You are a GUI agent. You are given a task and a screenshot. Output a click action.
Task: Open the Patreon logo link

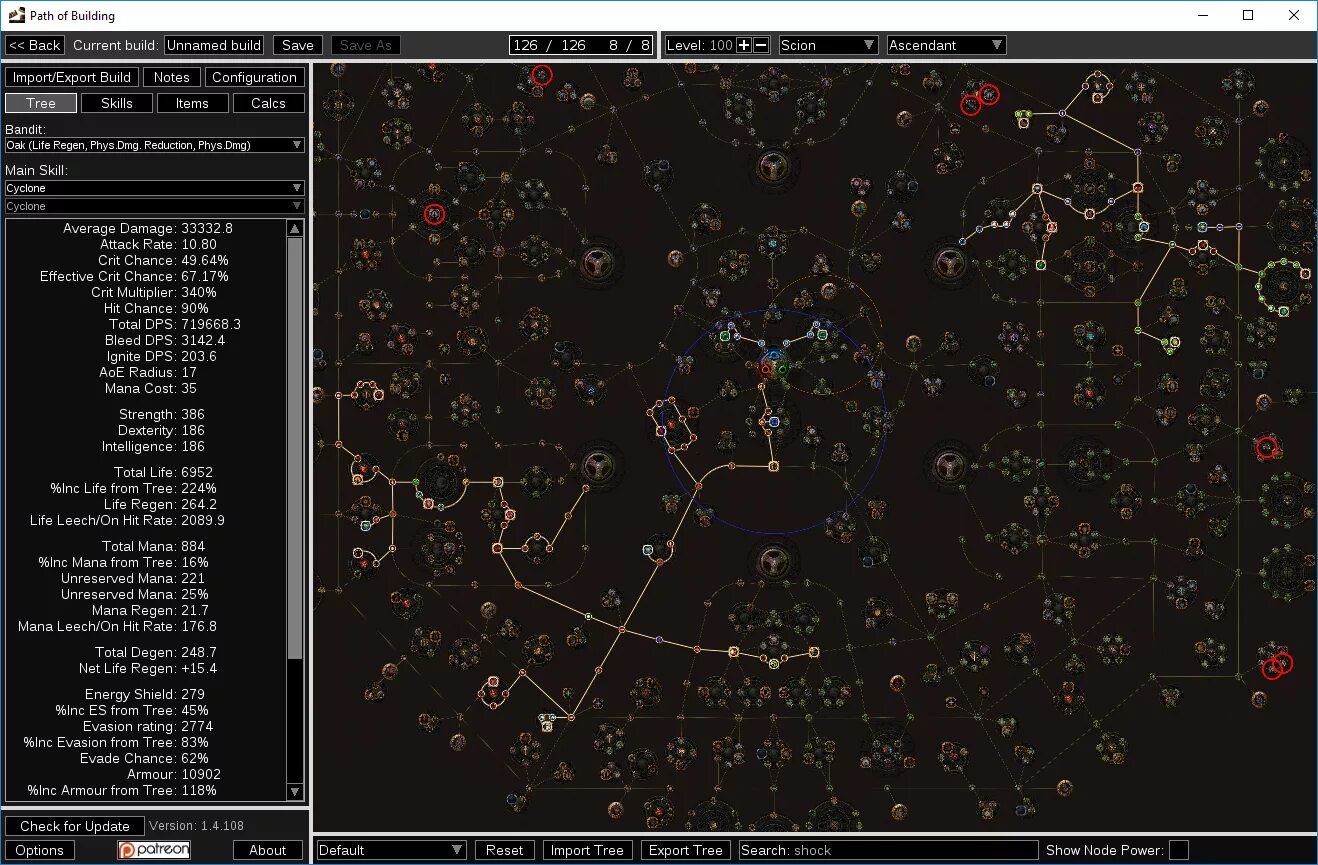[153, 850]
